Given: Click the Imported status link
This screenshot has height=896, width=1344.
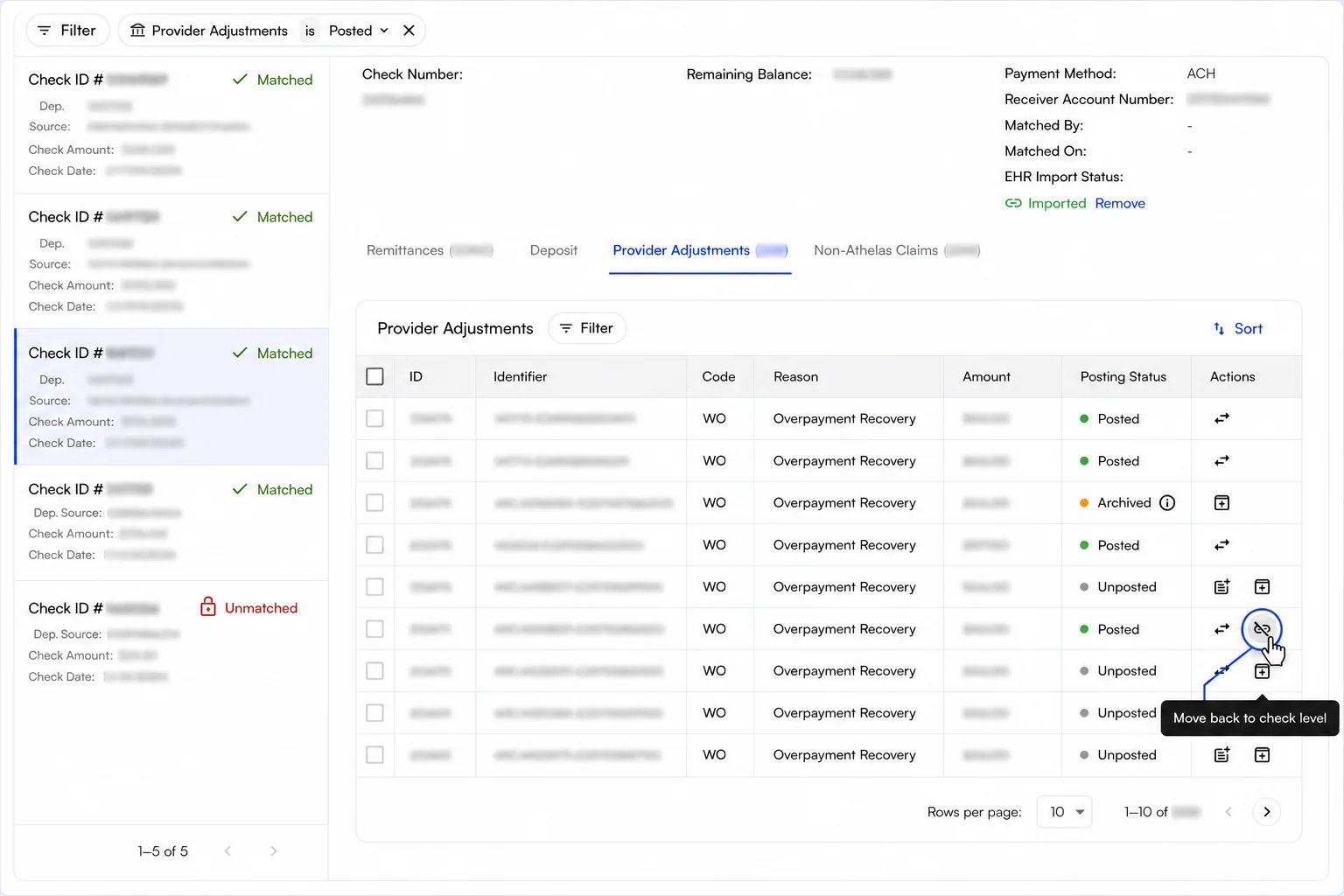Looking at the screenshot, I should click(1057, 203).
